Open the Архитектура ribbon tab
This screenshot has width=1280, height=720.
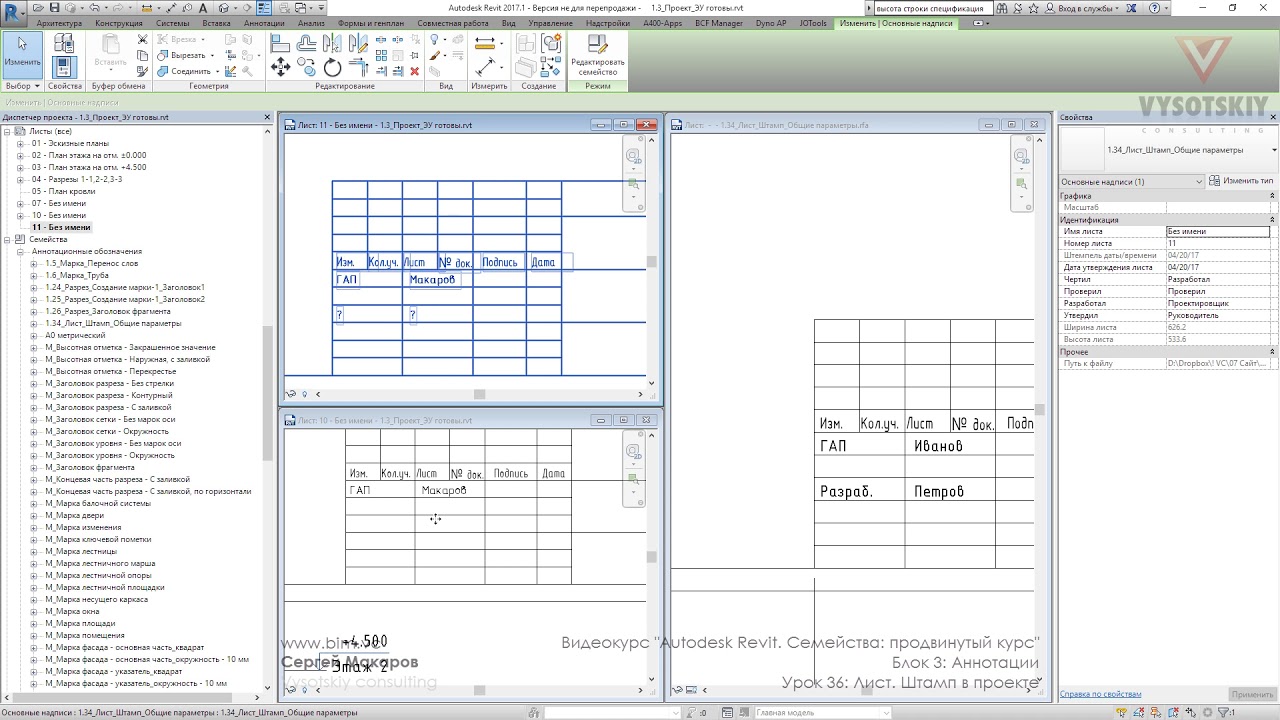tap(59, 22)
